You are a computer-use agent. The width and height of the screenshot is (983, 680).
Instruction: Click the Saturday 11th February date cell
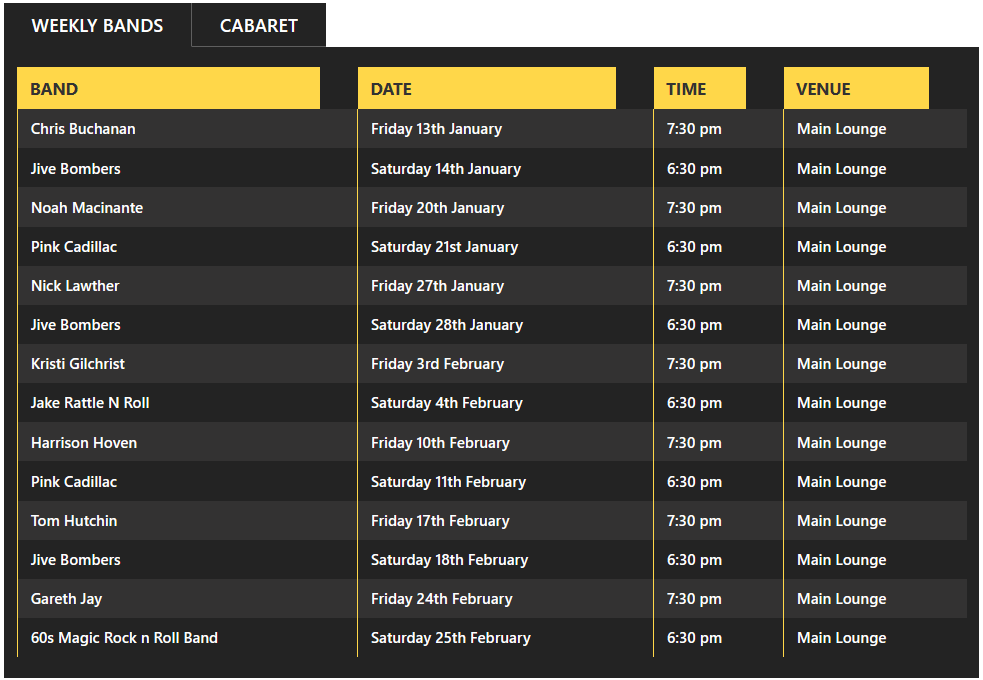tap(448, 482)
